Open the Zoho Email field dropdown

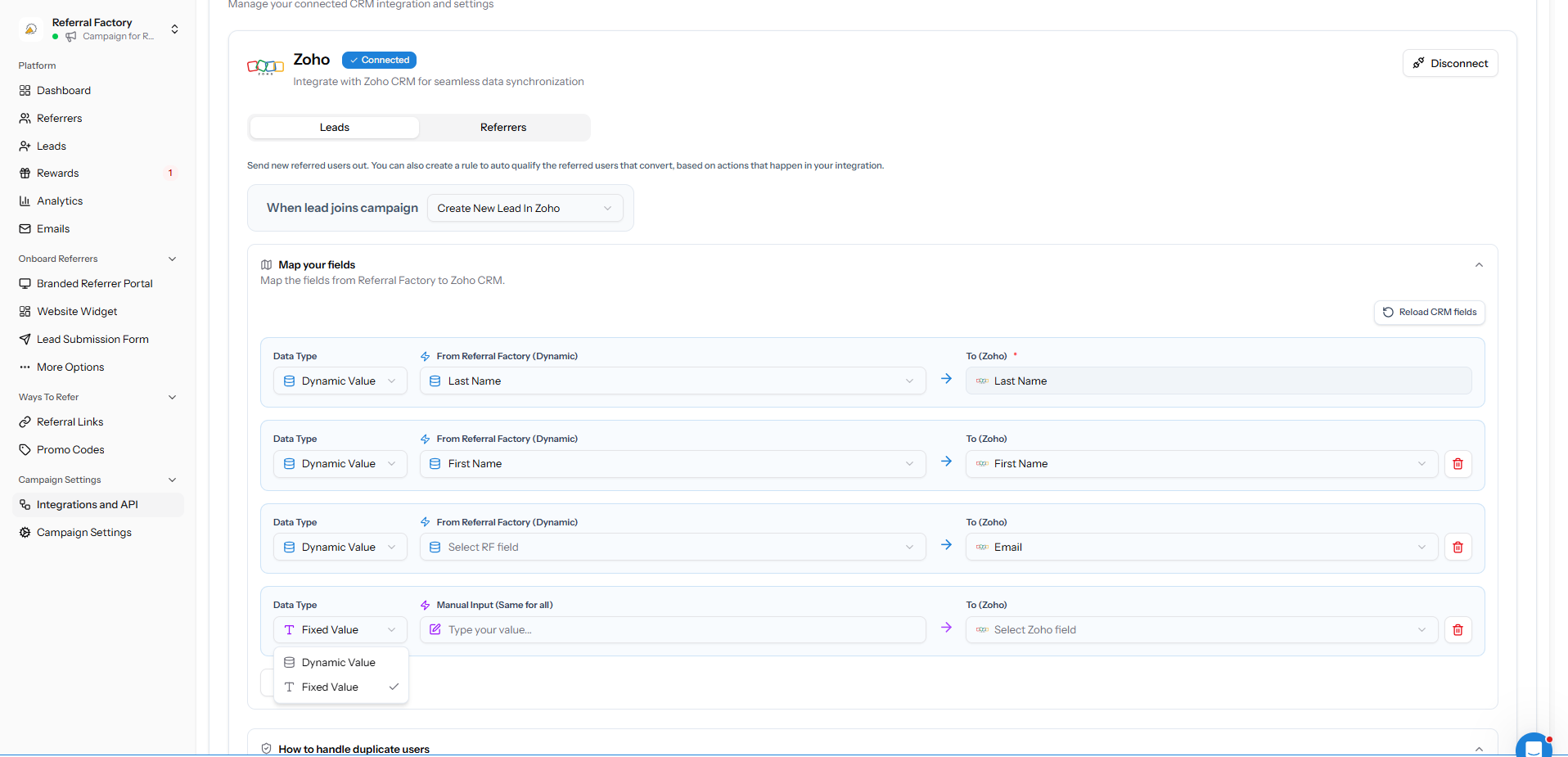(1201, 547)
